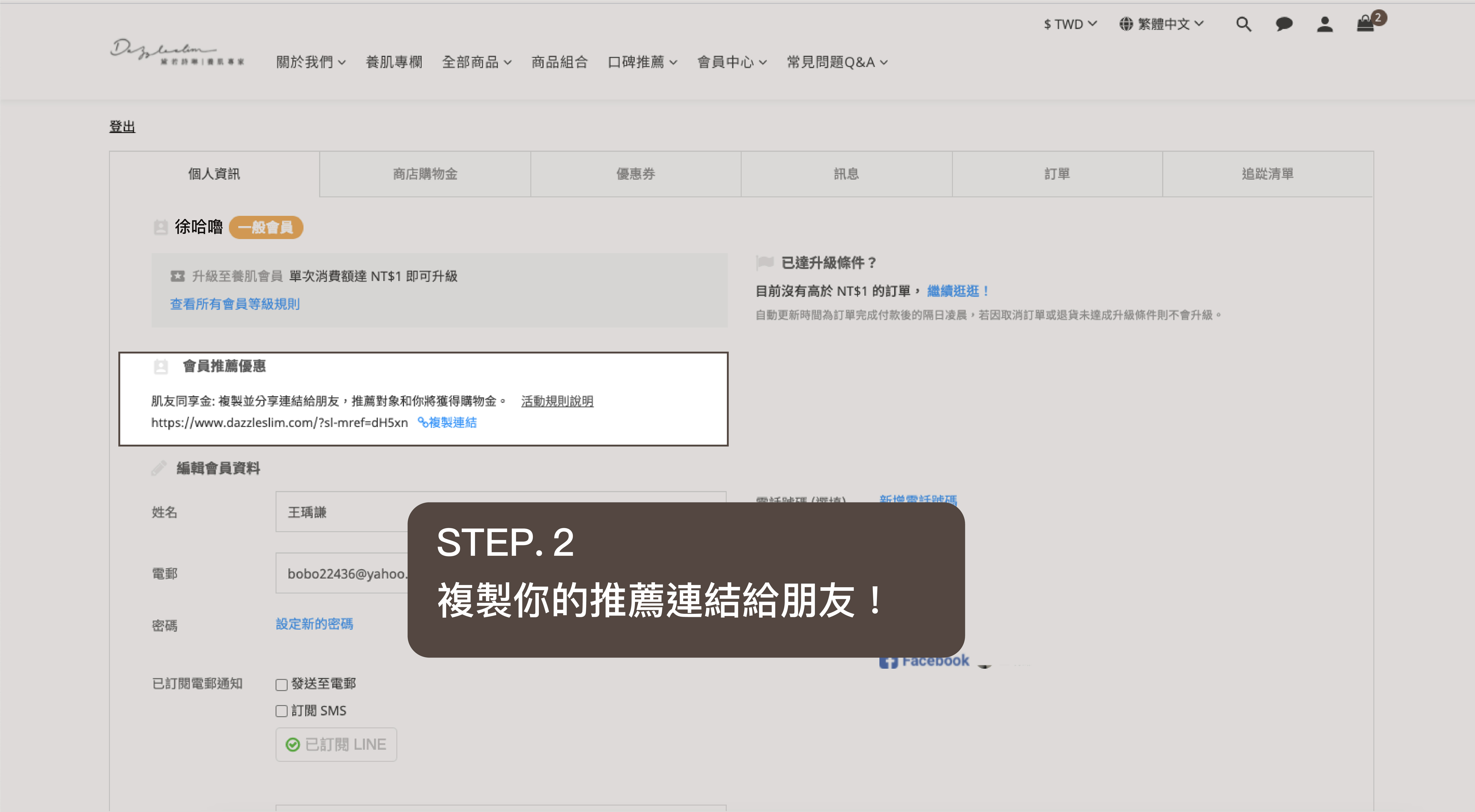Viewport: 1475px width, 812px height.
Task: Click the green LINE subscribed check icon
Action: pos(293,744)
